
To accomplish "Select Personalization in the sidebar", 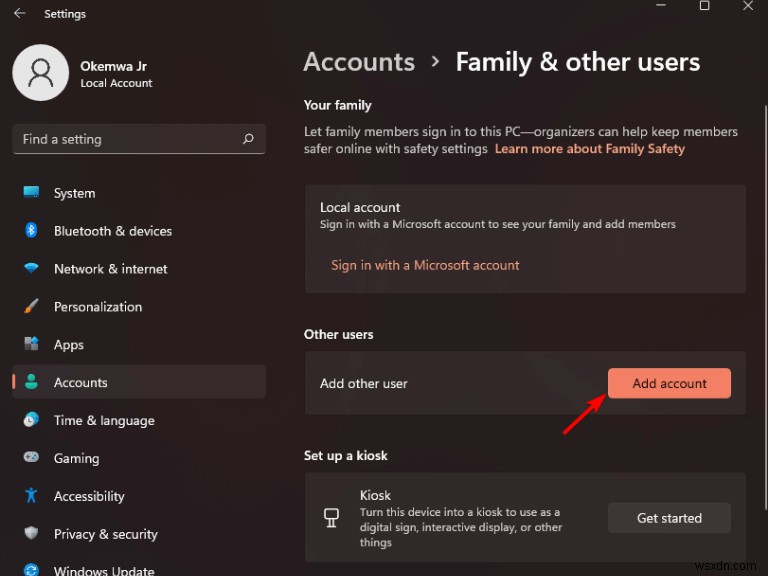I will pos(139,307).
